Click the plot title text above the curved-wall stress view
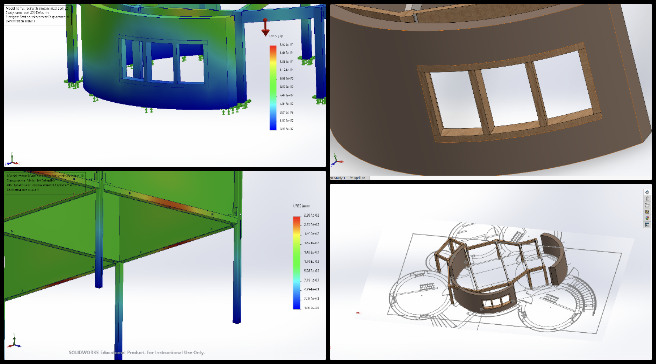The image size is (656, 364). 36,14
